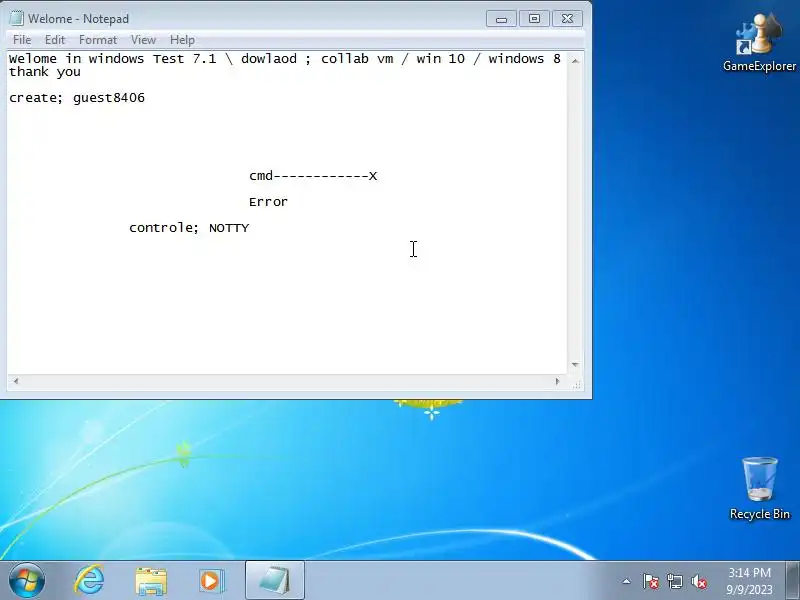
Task: Maximize the Notepad window
Action: (534, 19)
